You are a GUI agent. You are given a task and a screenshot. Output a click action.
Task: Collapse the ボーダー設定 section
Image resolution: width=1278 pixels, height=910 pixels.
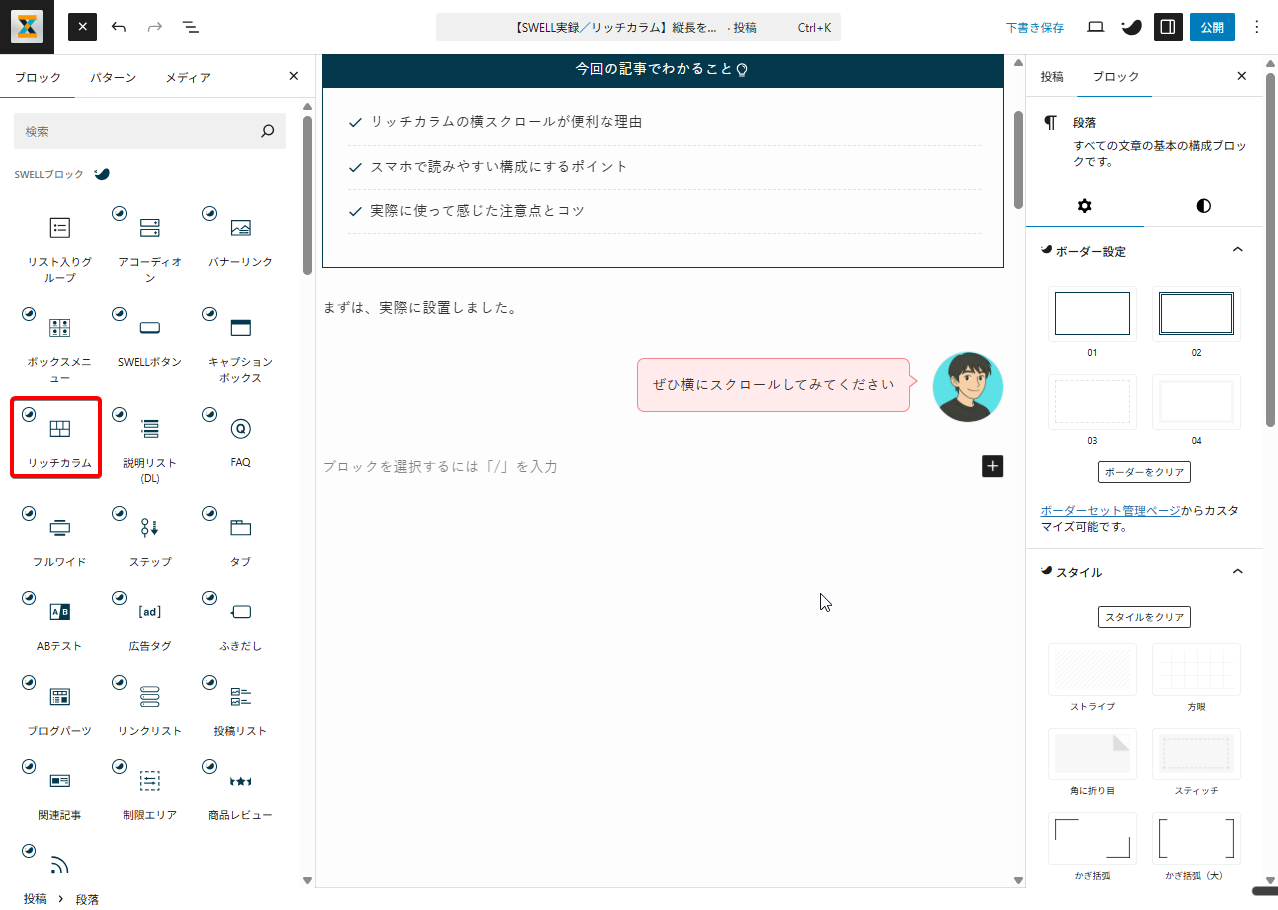(x=1237, y=250)
